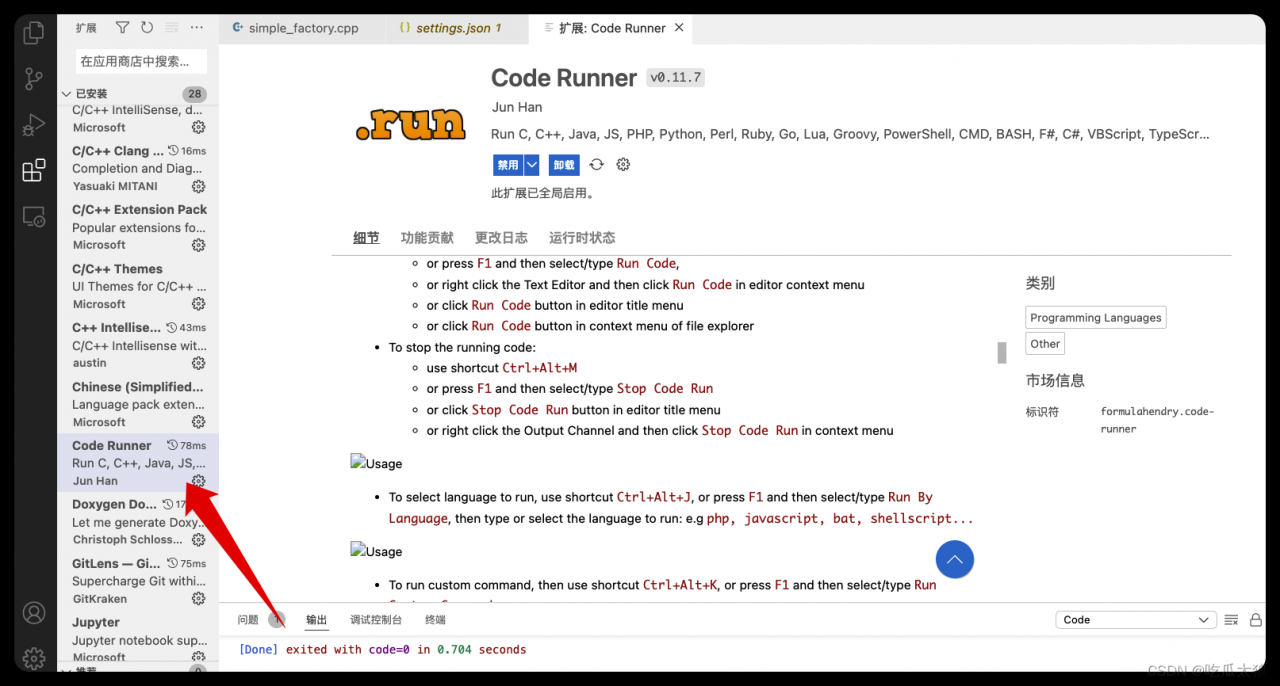1280x686 pixels.
Task: Click in the marketplace search field
Action: [141, 61]
